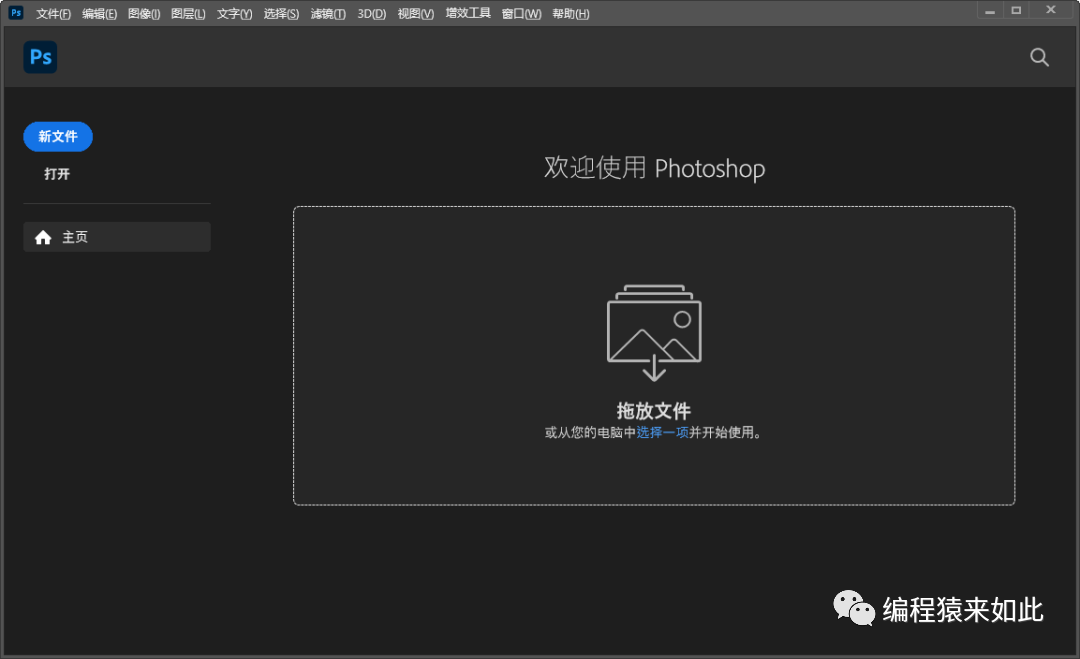Open the 窗口(W) menu
The width and height of the screenshot is (1080, 659).
(x=521, y=14)
